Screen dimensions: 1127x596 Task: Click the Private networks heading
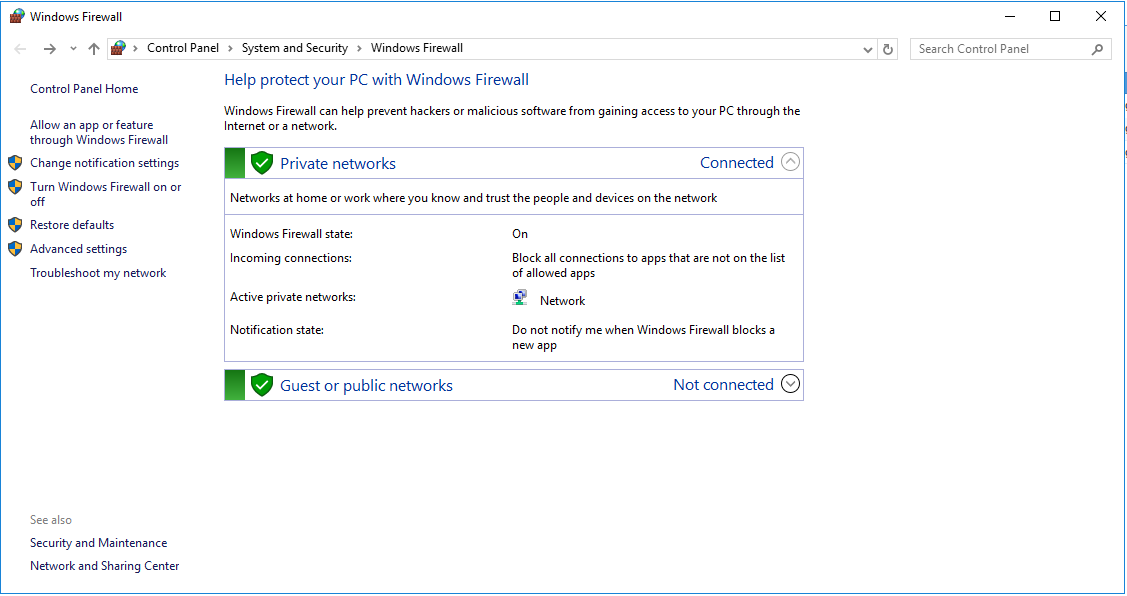pyautogui.click(x=338, y=164)
